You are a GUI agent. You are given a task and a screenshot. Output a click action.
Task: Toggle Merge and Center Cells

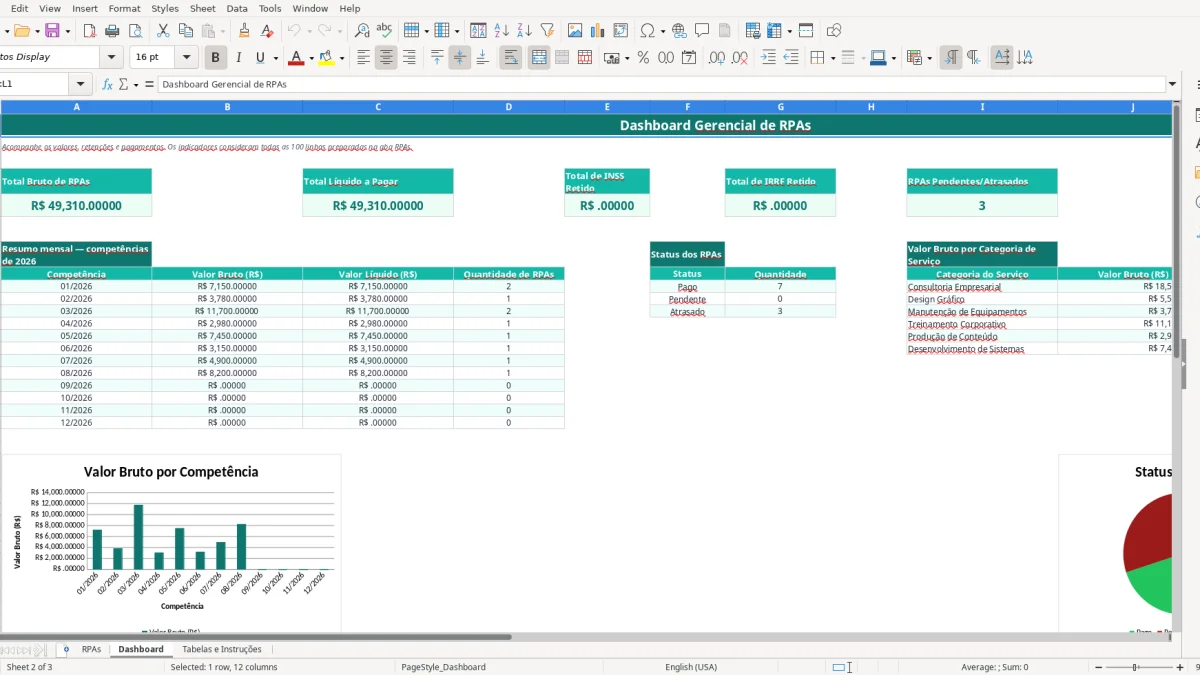[x=539, y=58]
